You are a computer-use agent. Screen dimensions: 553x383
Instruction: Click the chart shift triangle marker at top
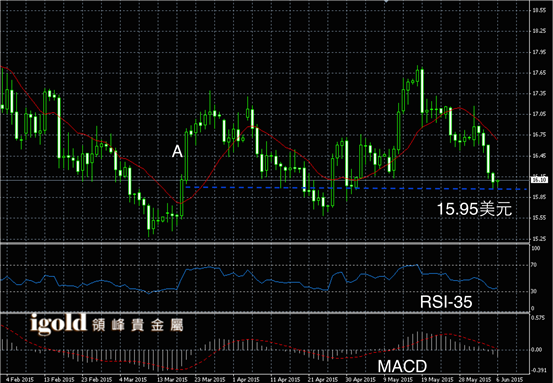386,1
